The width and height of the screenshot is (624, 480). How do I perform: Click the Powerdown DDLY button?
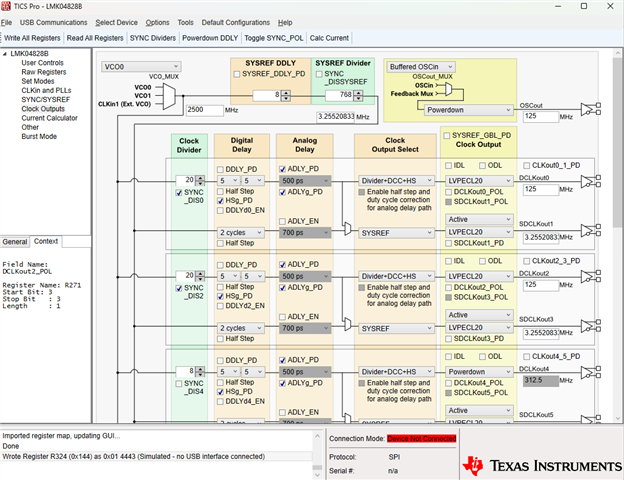pos(210,38)
